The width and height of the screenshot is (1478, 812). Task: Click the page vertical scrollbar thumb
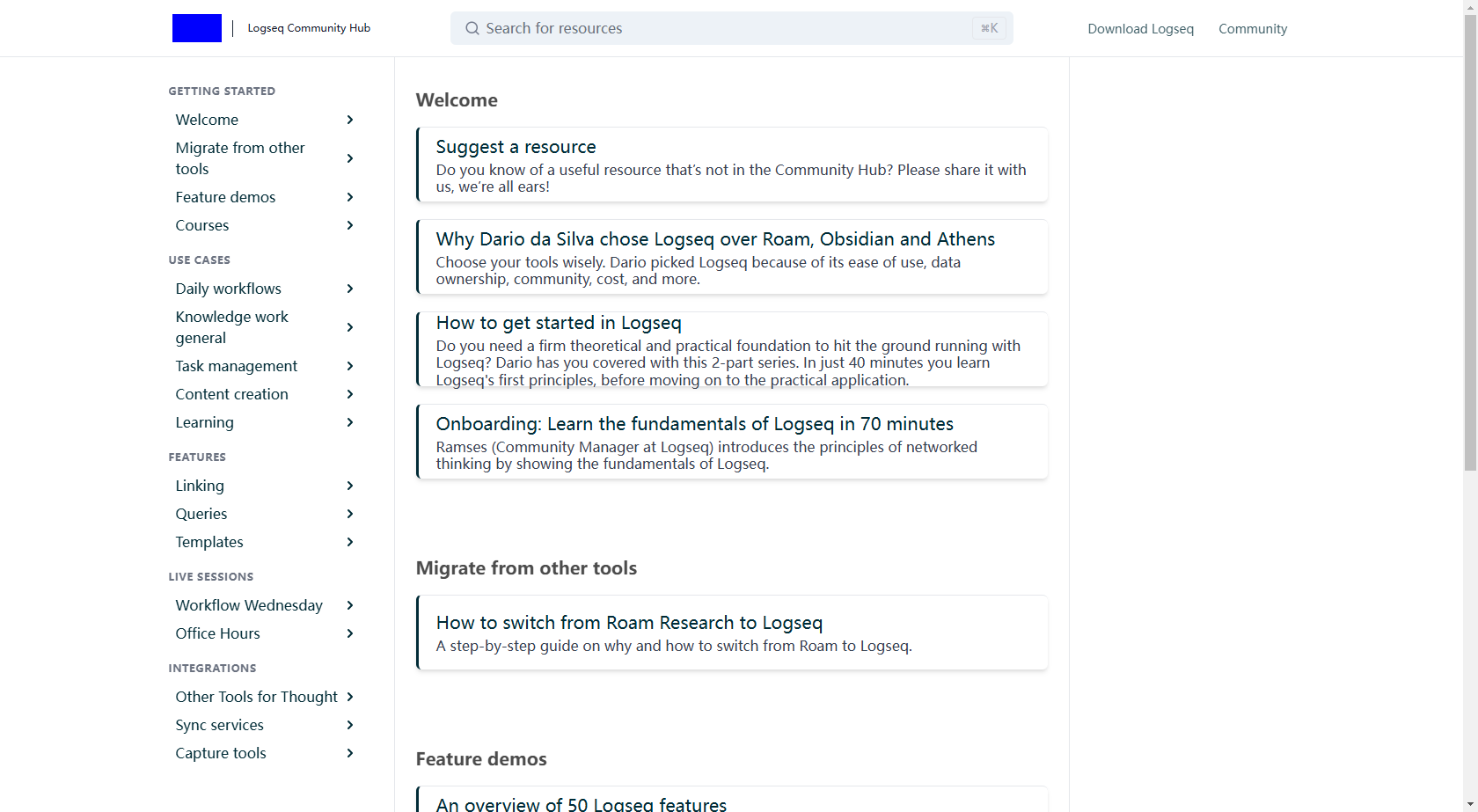(1470, 238)
